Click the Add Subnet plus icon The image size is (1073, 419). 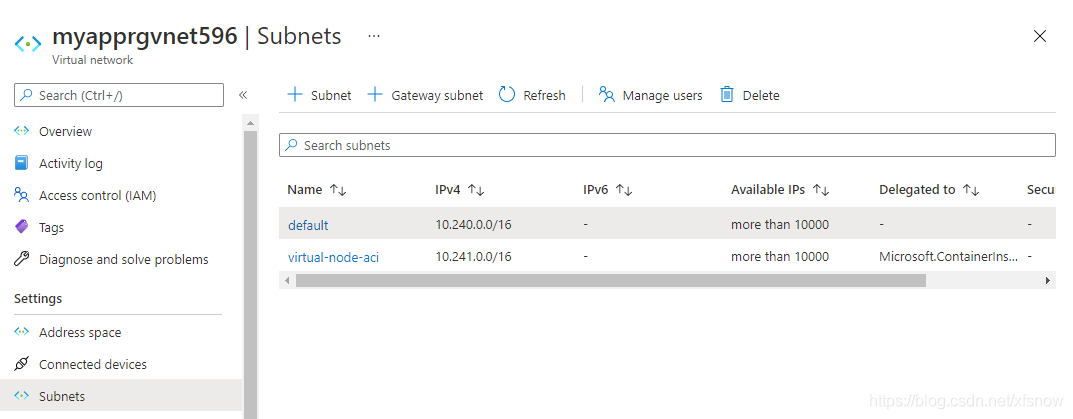tap(295, 94)
